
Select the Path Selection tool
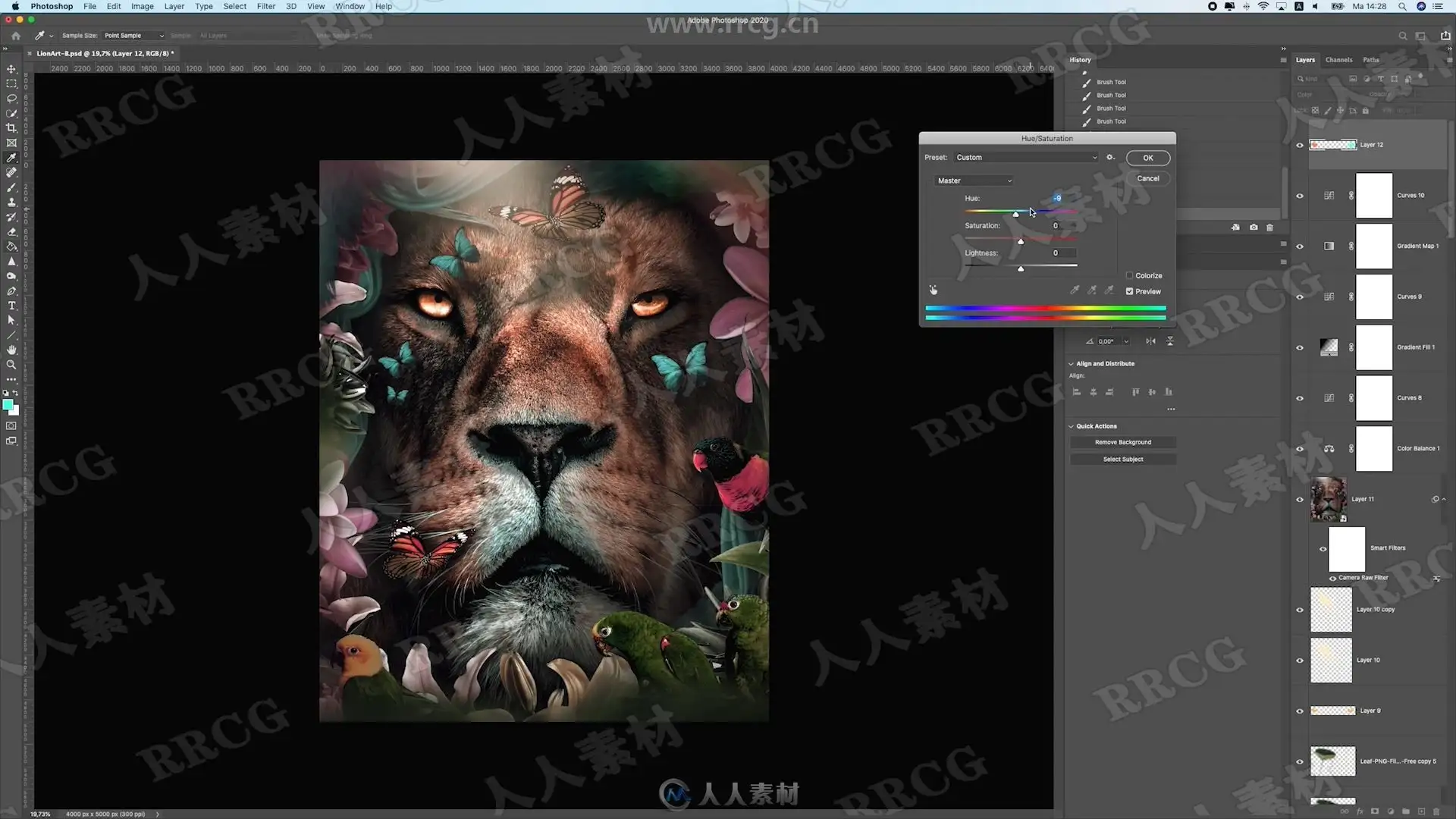click(11, 321)
